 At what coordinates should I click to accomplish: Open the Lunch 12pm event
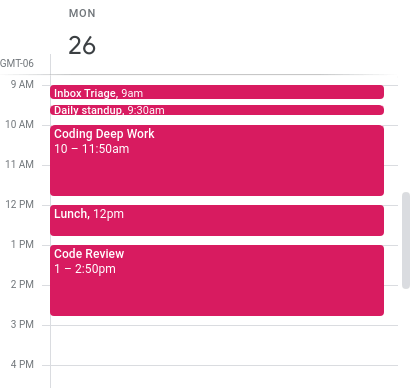coord(217,220)
